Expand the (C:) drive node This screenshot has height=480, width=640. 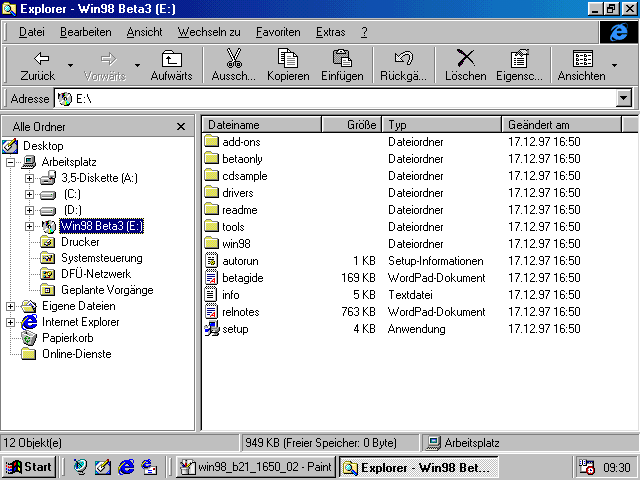pyautogui.click(x=29, y=194)
